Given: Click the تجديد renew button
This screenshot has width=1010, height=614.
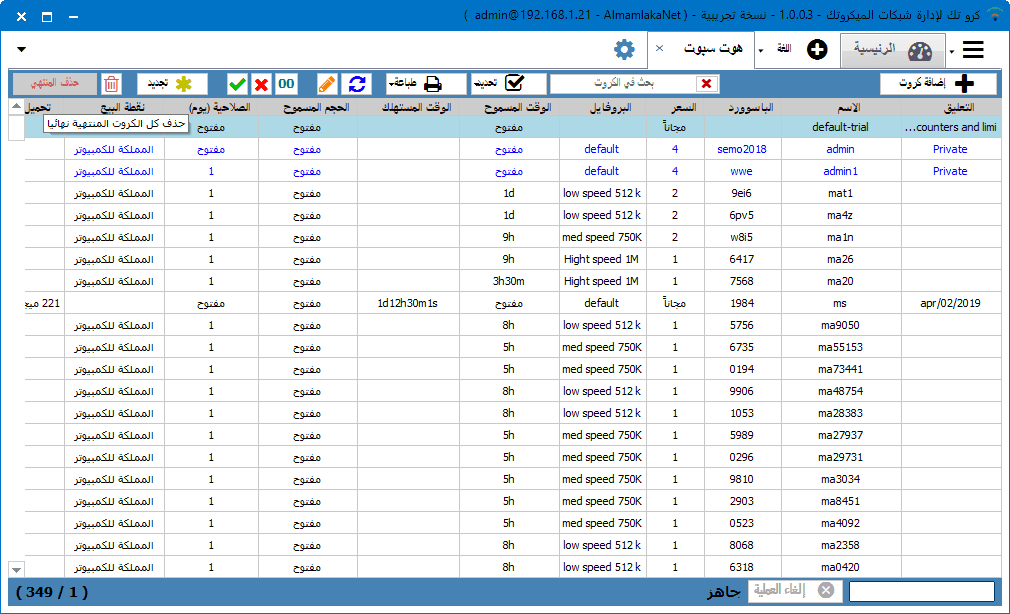Looking at the screenshot, I should pyautogui.click(x=172, y=84).
